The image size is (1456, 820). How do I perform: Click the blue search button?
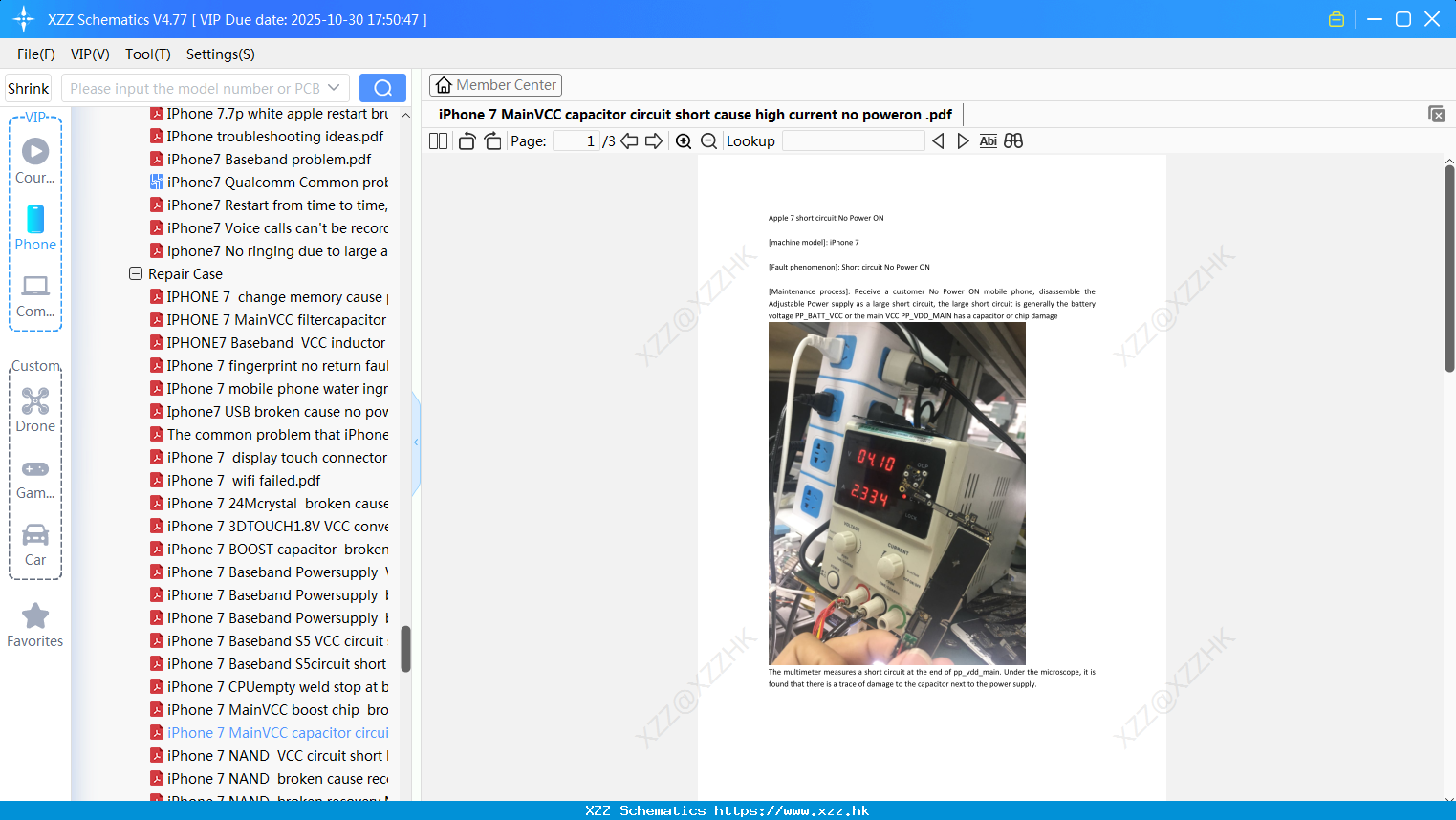382,88
